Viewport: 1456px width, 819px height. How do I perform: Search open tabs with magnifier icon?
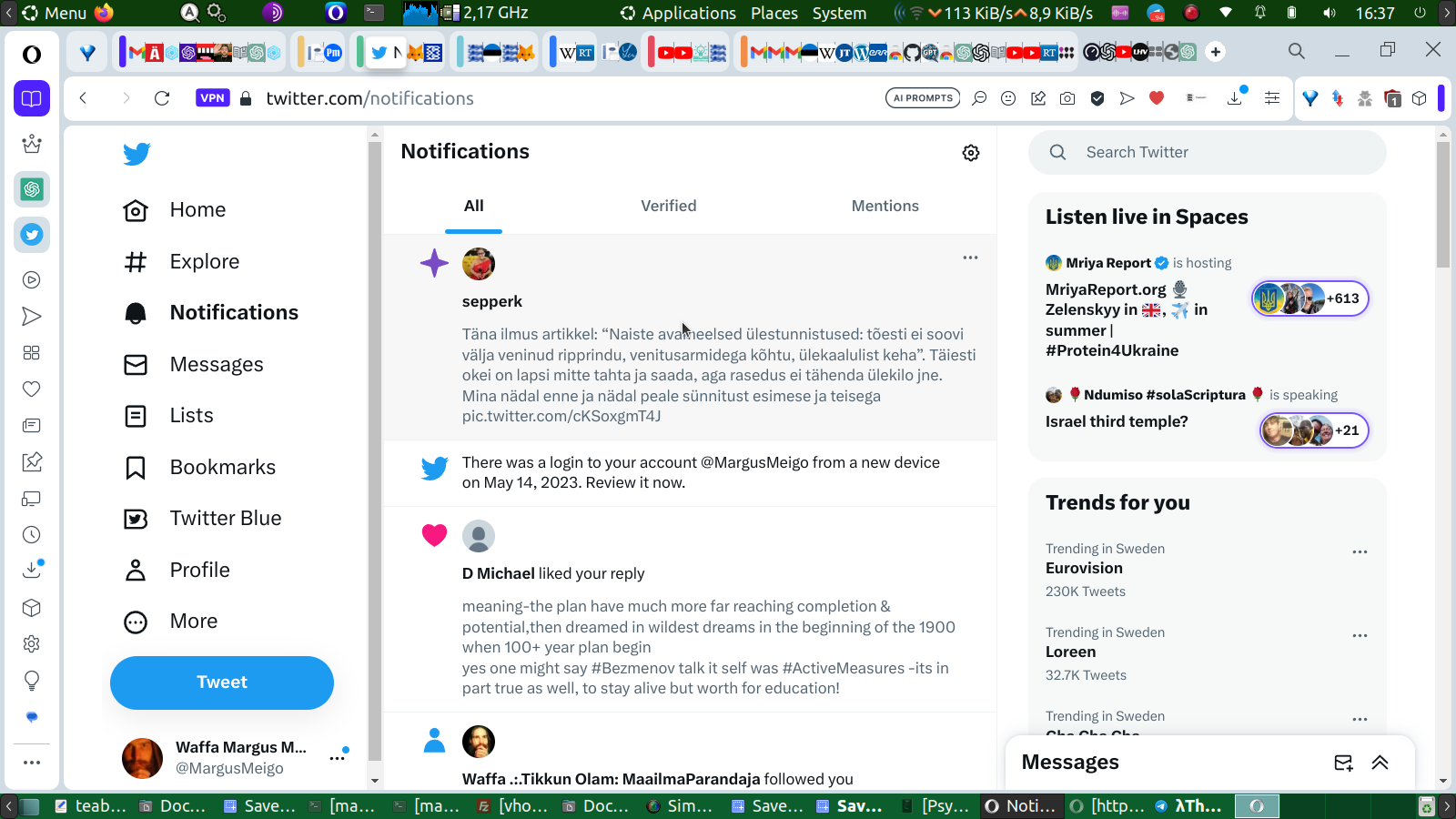(1297, 51)
